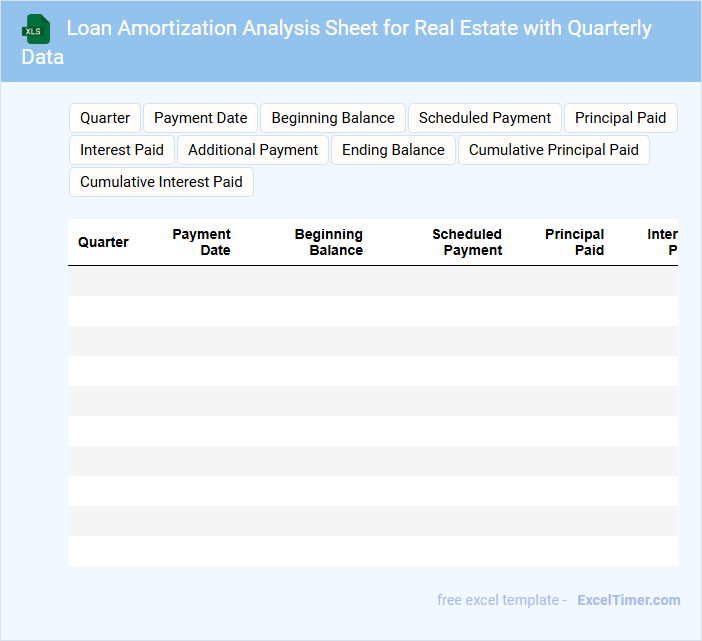The image size is (702, 641).
Task: Click the green XLS file icon
Action: click(36, 29)
